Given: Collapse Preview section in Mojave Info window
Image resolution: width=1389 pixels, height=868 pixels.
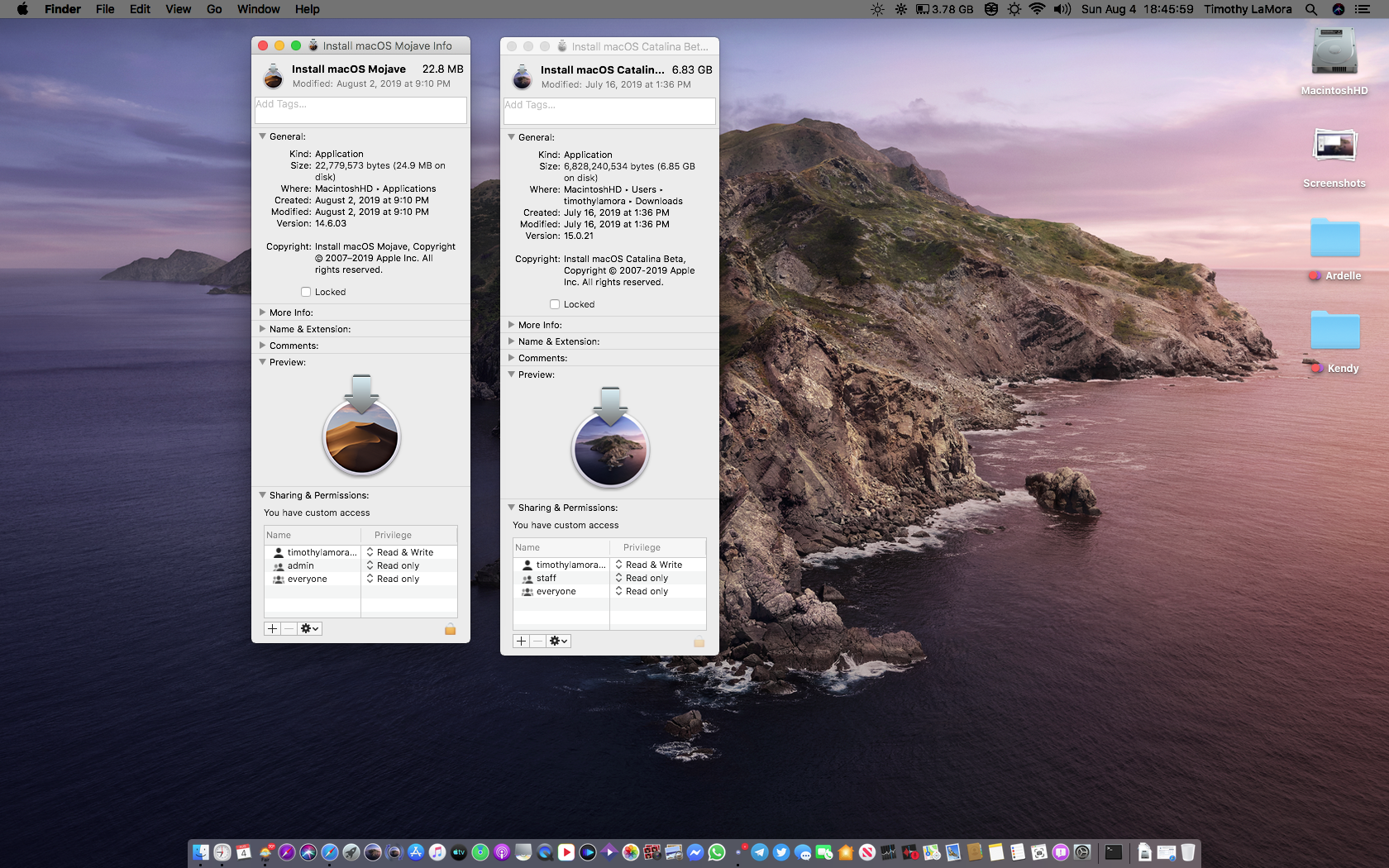Looking at the screenshot, I should coord(262,362).
